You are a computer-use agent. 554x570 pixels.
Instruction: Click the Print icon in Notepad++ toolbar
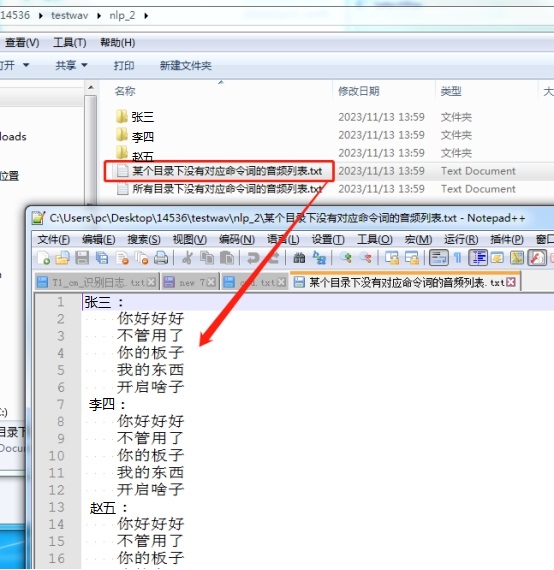(161, 258)
